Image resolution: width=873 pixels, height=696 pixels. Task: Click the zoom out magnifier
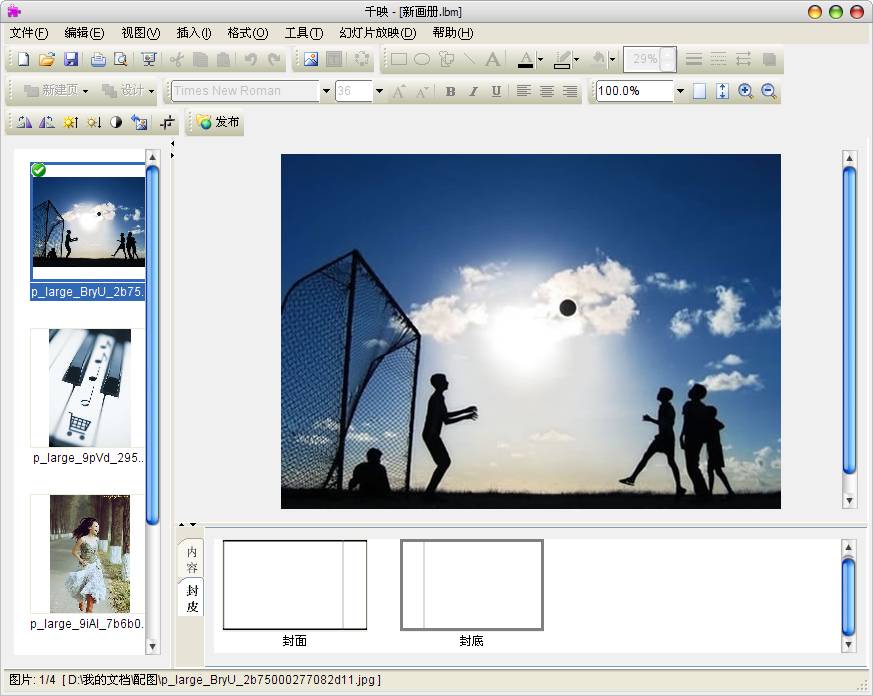click(x=768, y=91)
